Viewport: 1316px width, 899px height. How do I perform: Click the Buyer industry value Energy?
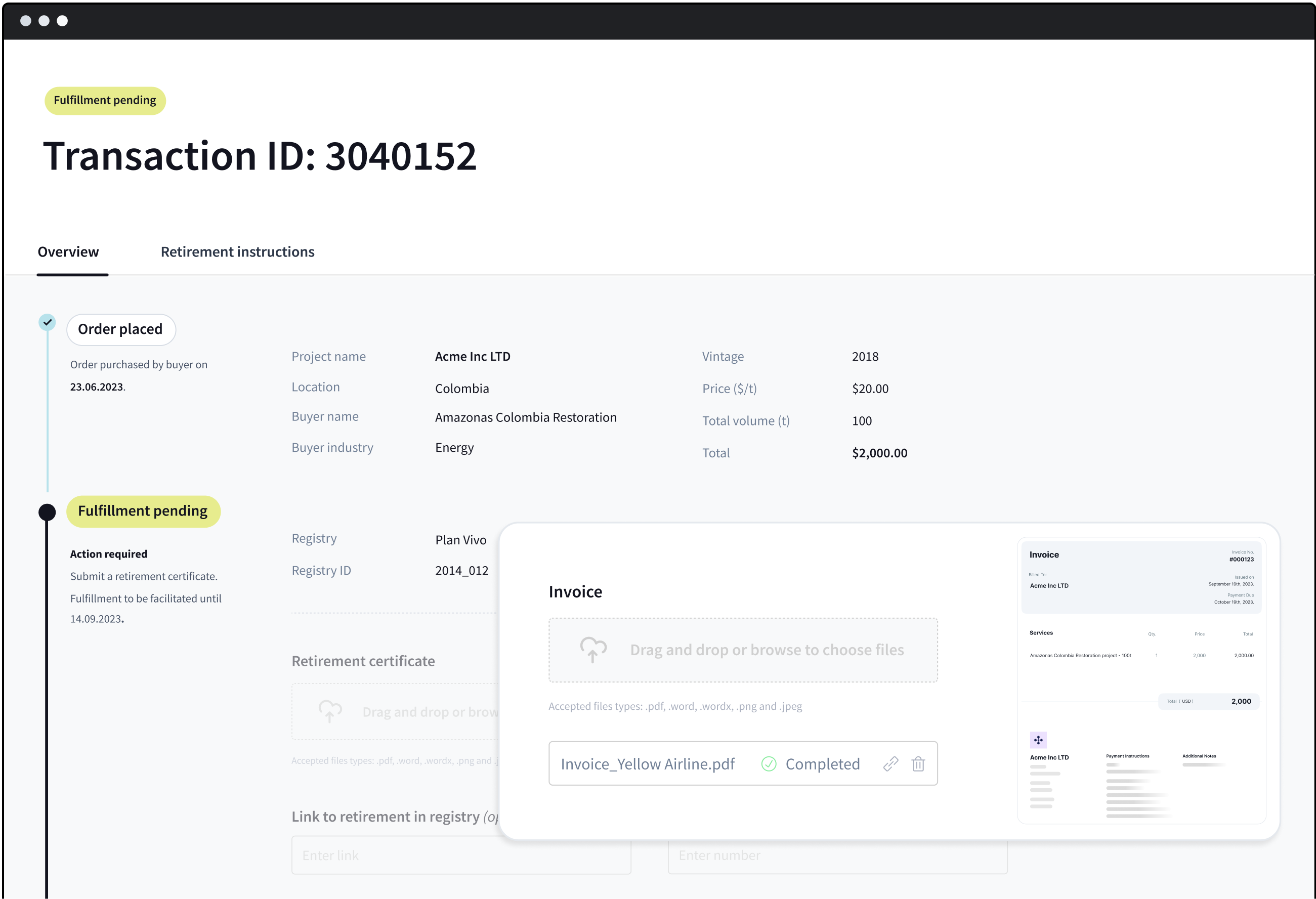(454, 448)
